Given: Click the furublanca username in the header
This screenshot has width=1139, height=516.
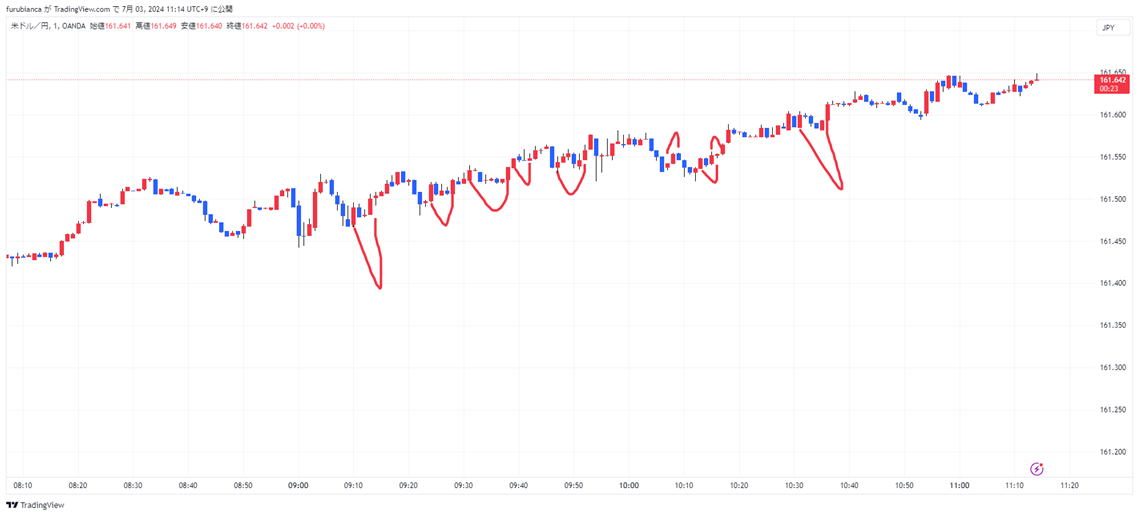Looking at the screenshot, I should coord(22,8).
